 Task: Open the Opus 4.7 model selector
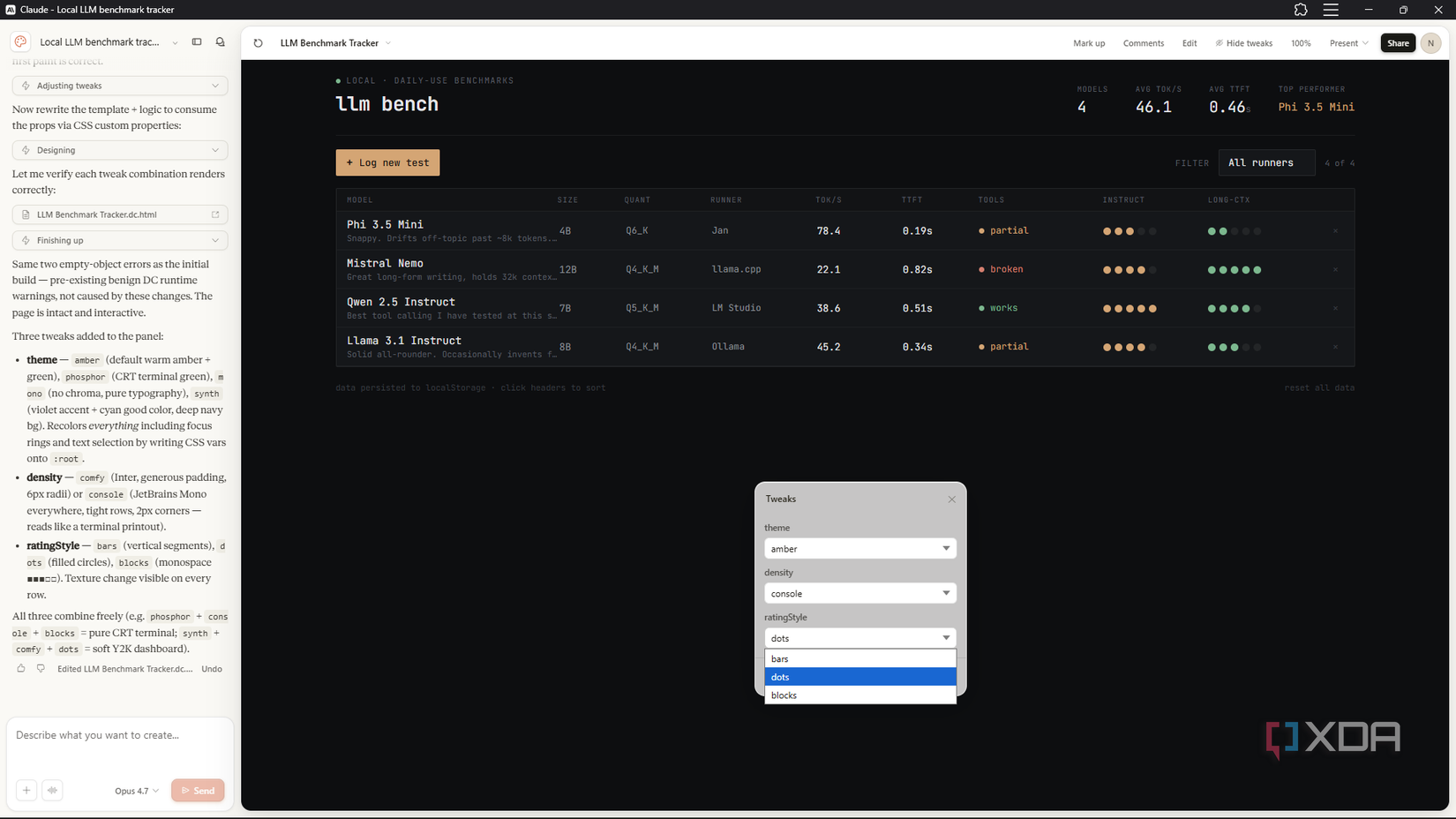(x=137, y=791)
